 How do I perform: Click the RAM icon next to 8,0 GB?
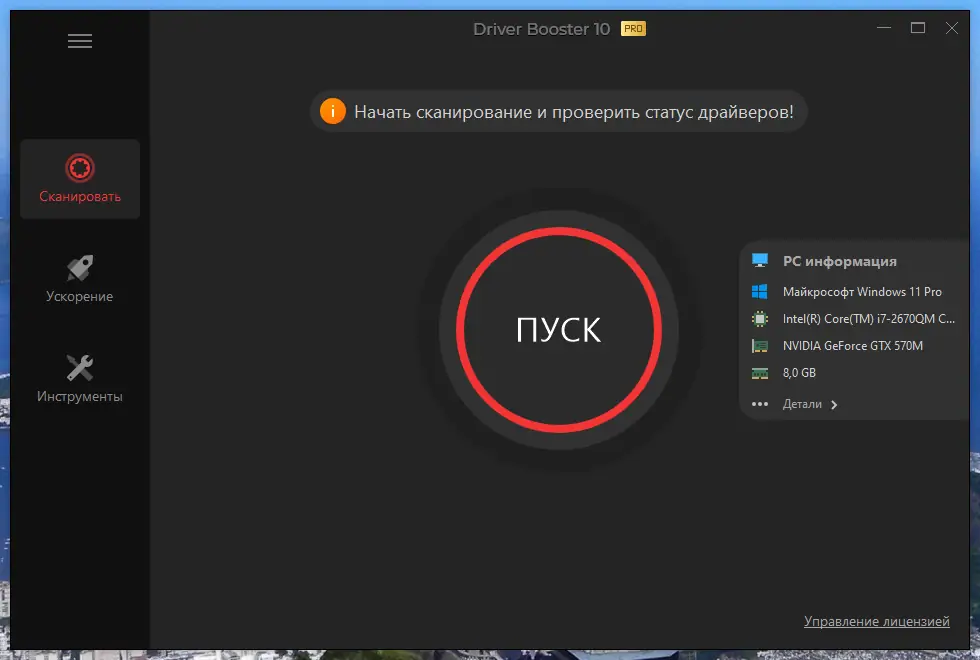(760, 372)
